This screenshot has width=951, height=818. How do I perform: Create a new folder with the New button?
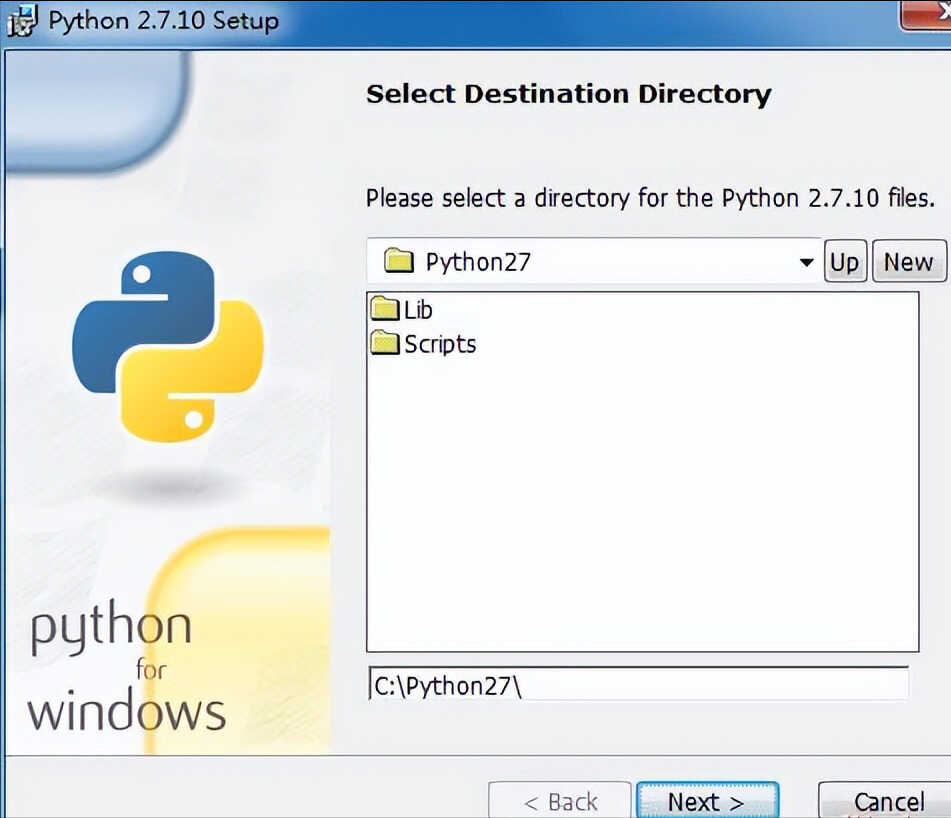(909, 261)
